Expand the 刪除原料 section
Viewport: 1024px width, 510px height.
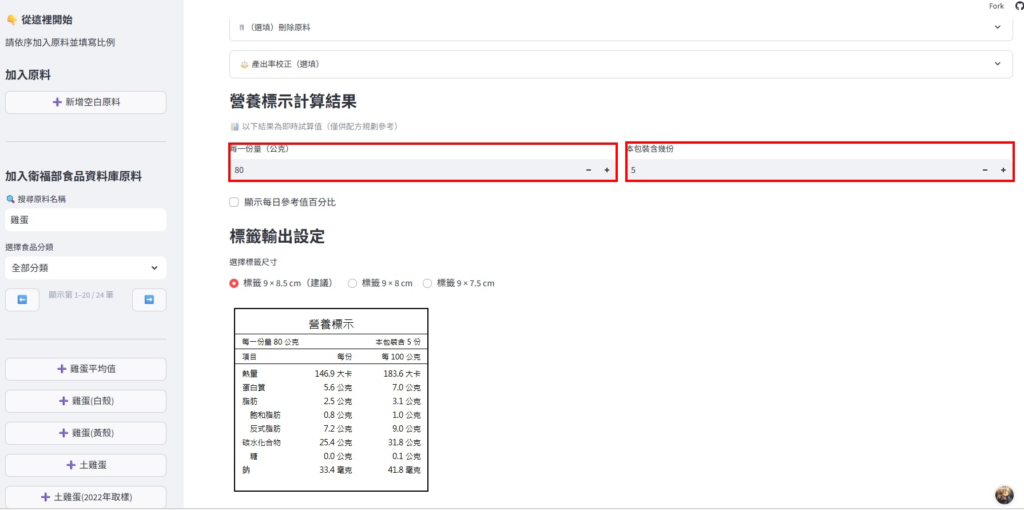click(x=621, y=28)
